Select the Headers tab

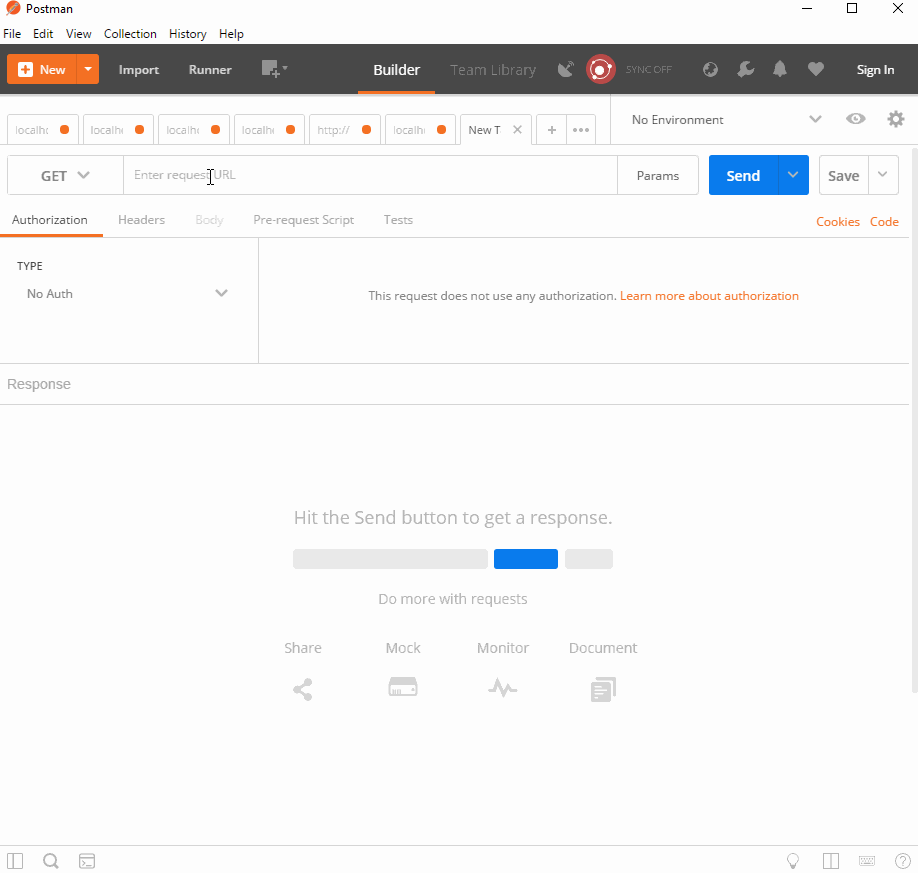[x=142, y=220]
